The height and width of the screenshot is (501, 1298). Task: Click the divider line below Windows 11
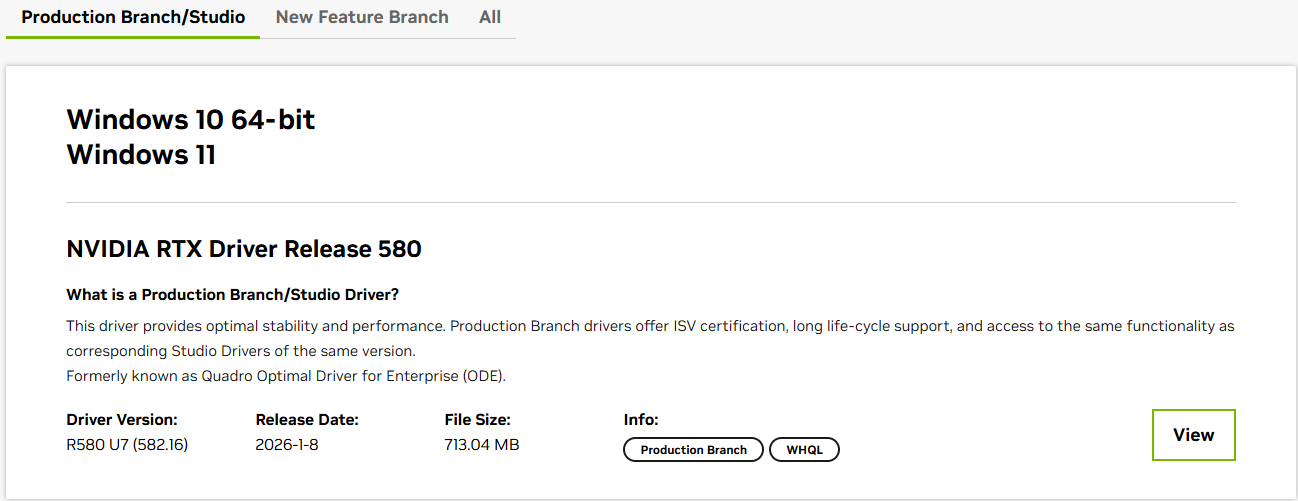tap(650, 203)
